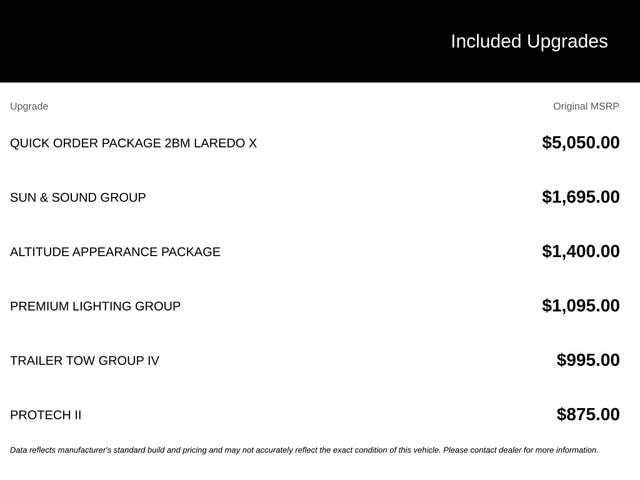Click the $875.00 price
This screenshot has width=640, height=480.
point(588,414)
